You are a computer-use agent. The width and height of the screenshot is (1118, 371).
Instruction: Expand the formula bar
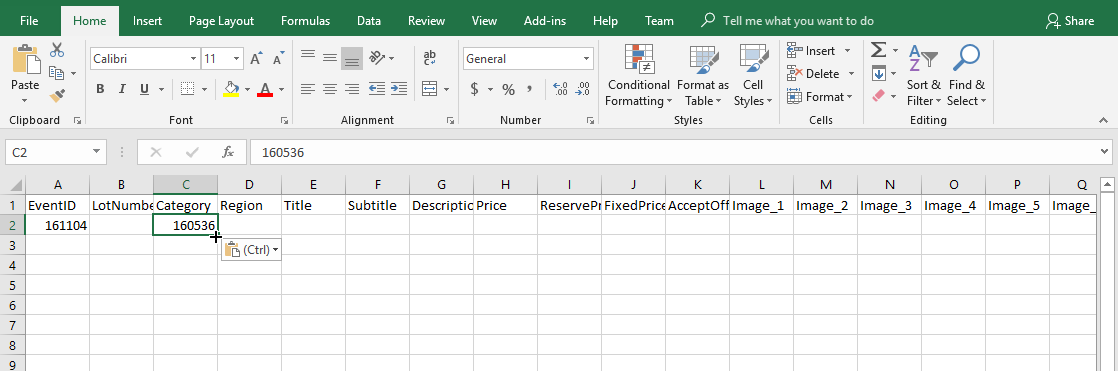pyautogui.click(x=1104, y=151)
